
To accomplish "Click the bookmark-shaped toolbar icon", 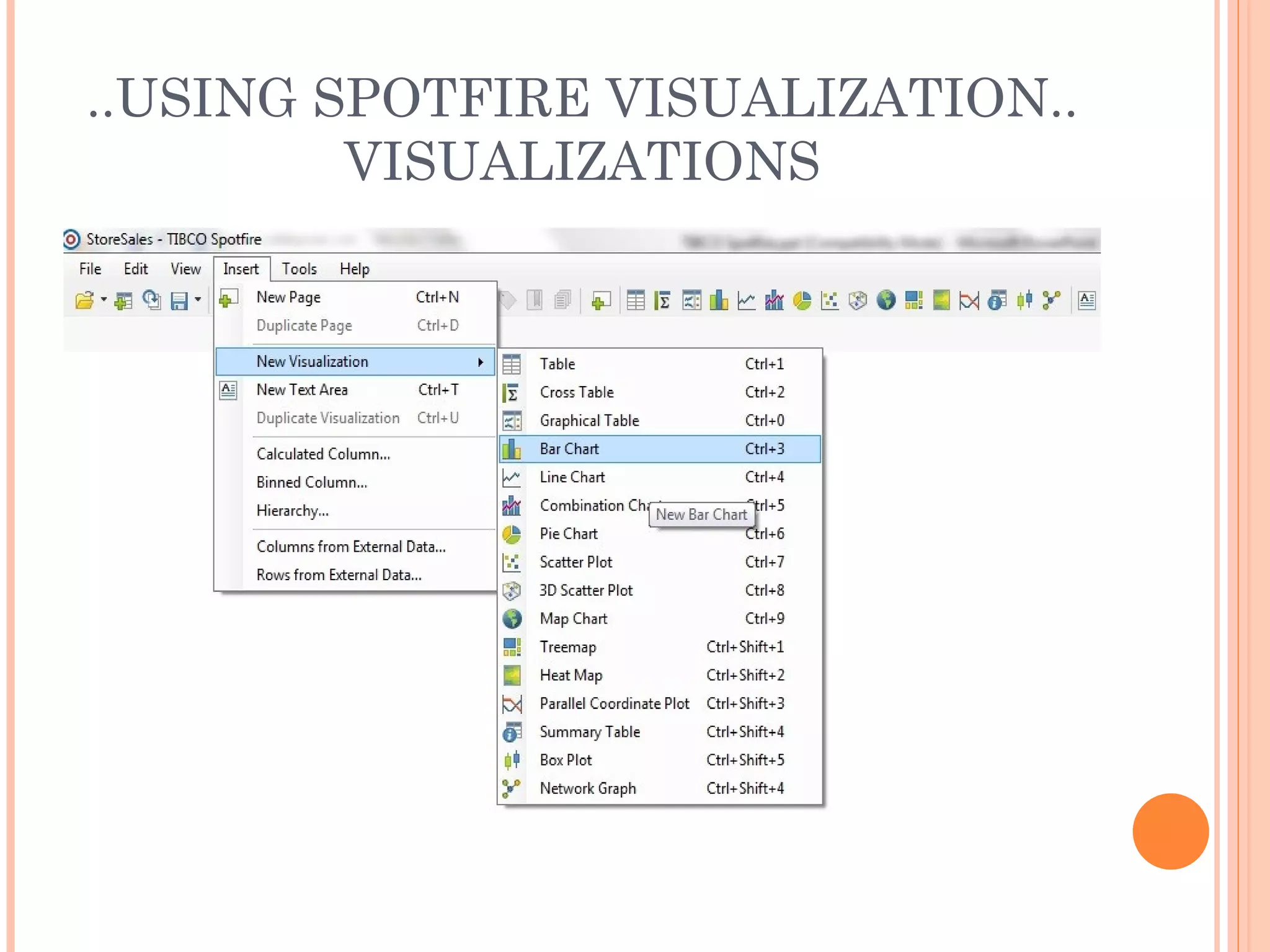I will (x=535, y=301).
